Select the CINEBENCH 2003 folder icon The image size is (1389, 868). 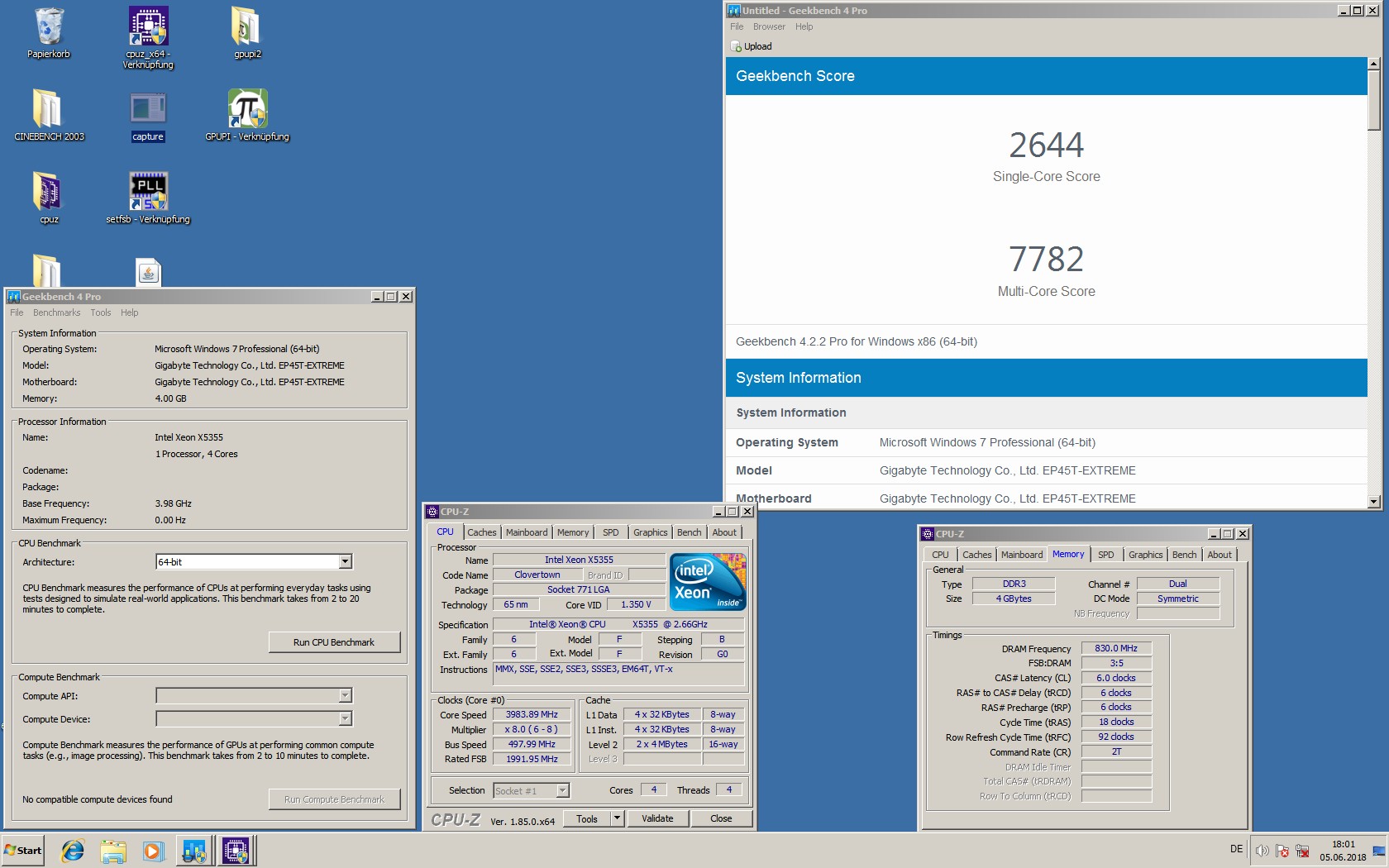[x=49, y=116]
